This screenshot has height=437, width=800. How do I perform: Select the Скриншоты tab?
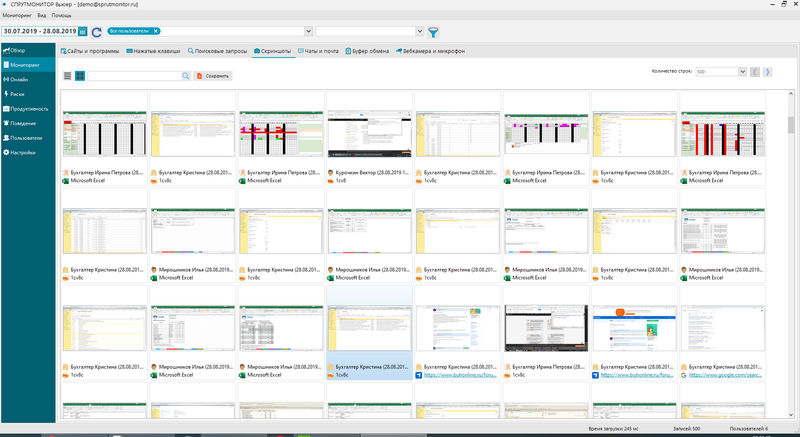click(273, 51)
